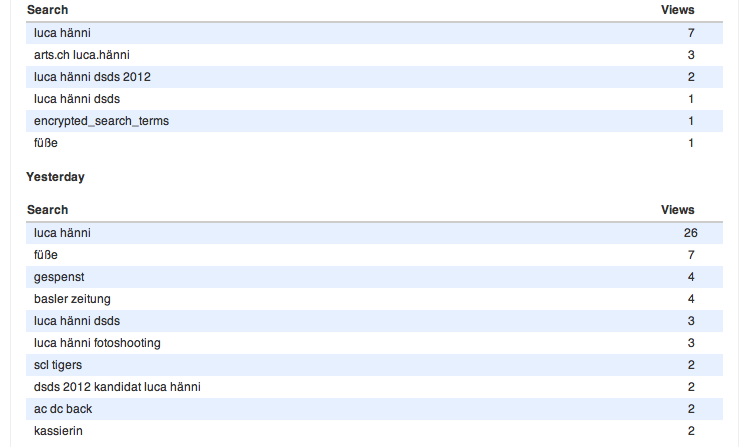Viewport: 743px width, 447px height.
Task: Click view count 1 for encrypted_search_terms
Action: click(x=691, y=121)
